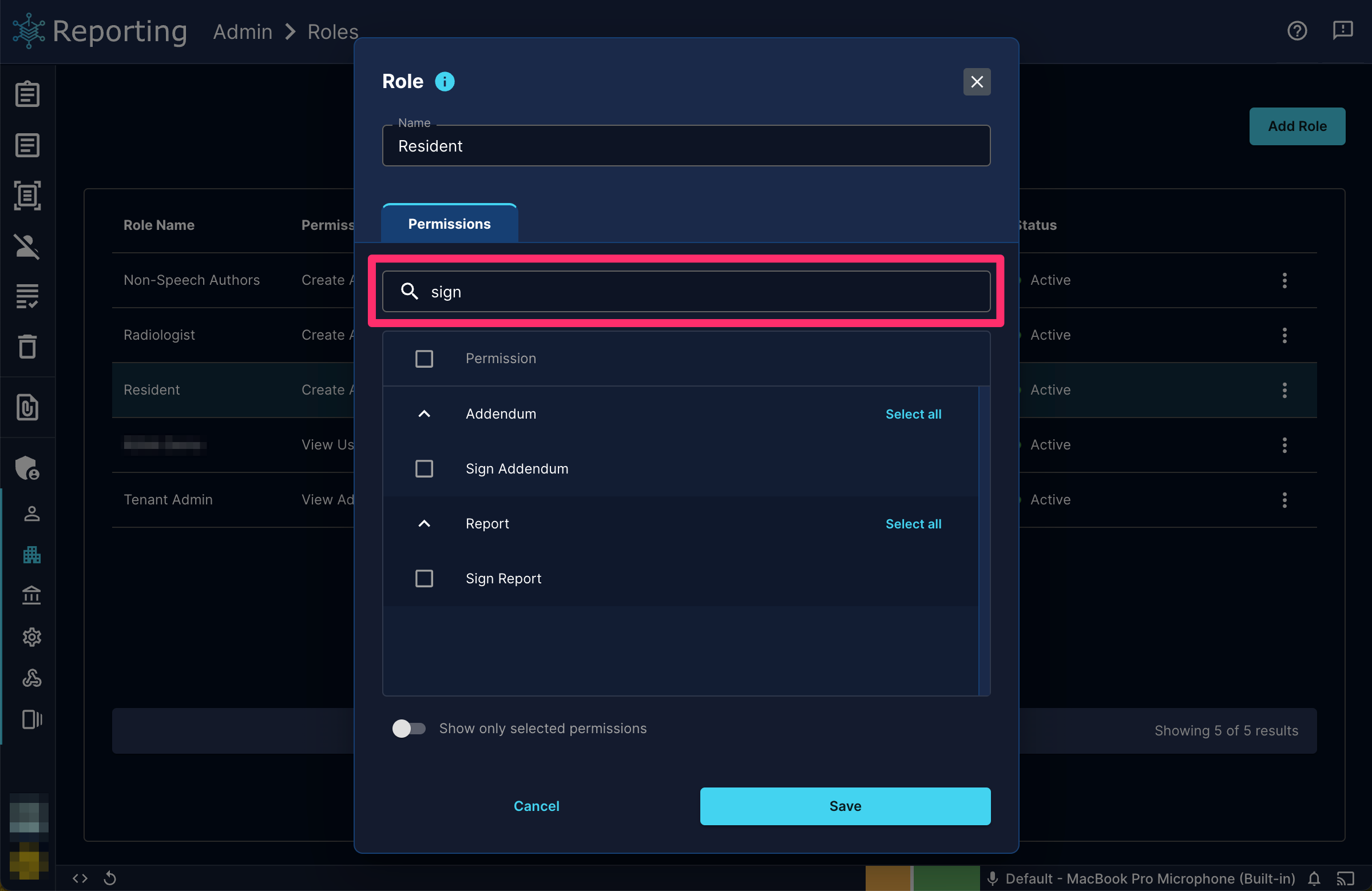Open help question mark icon
Screen dimensions: 1372x891
click(1297, 30)
